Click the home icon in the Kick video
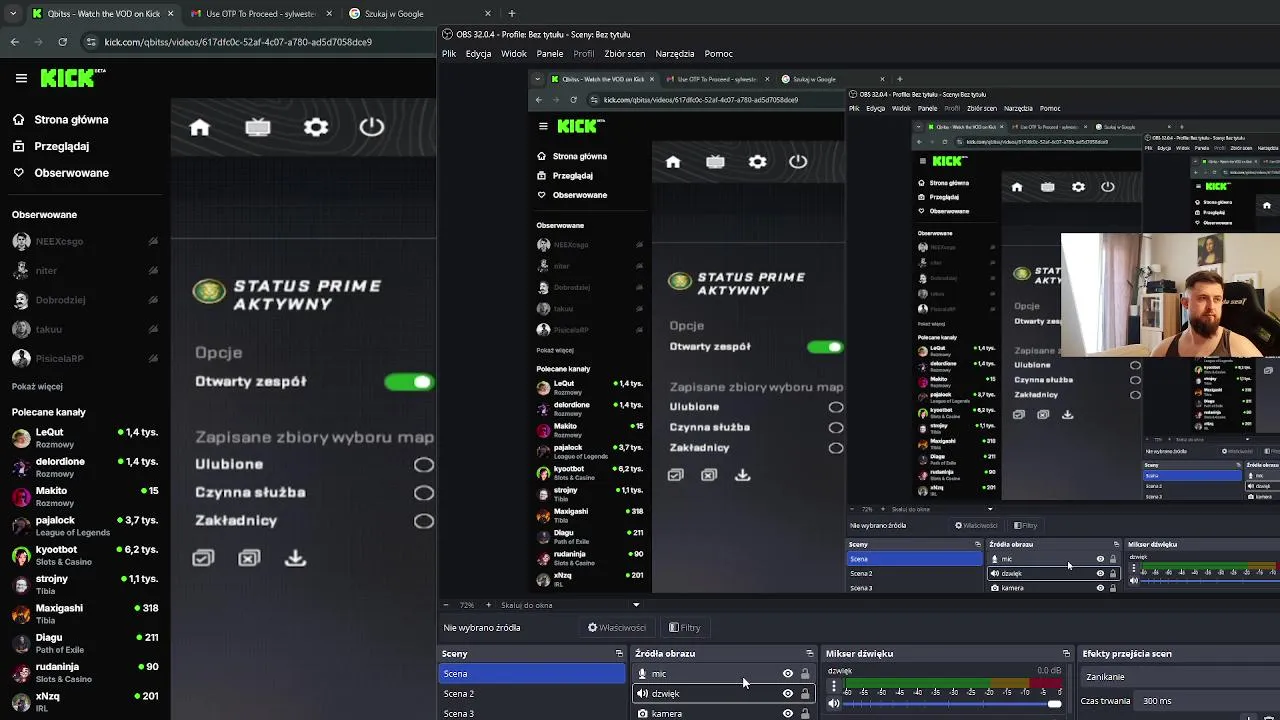 200,127
